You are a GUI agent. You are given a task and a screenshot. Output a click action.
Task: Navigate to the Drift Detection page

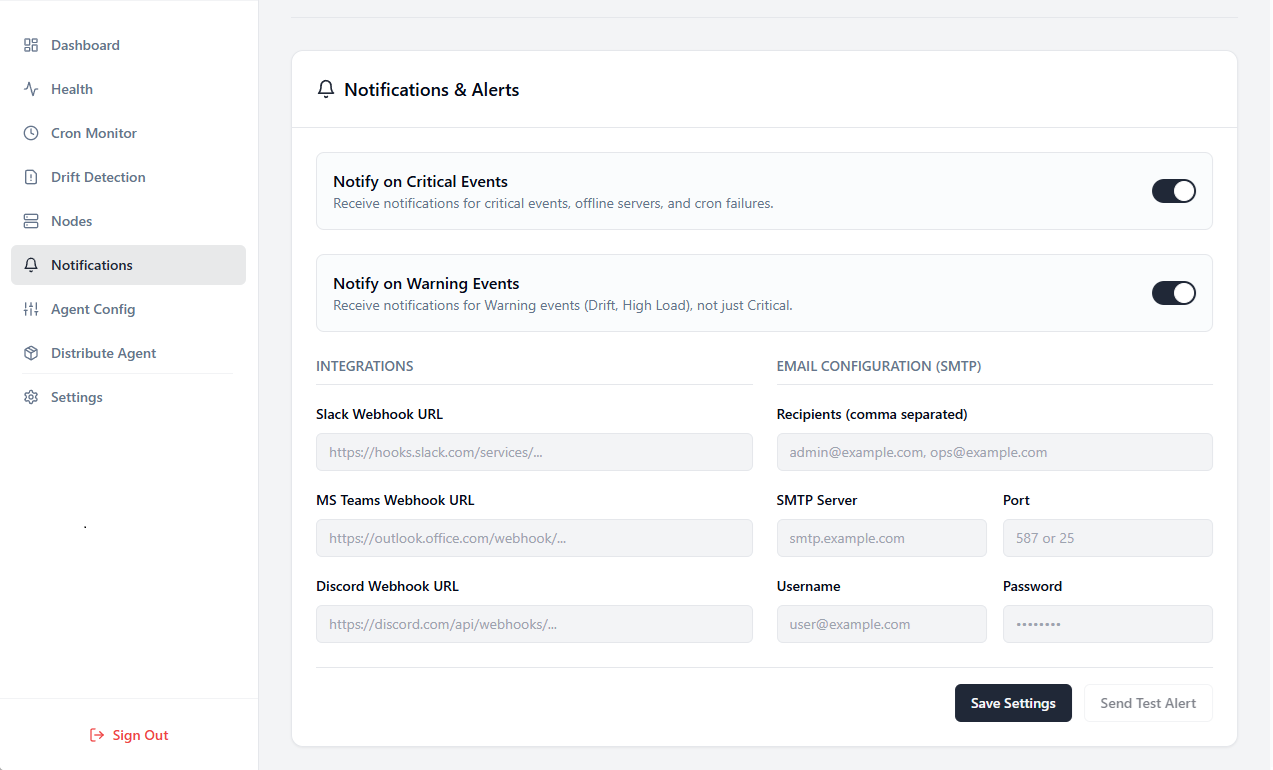pos(97,176)
